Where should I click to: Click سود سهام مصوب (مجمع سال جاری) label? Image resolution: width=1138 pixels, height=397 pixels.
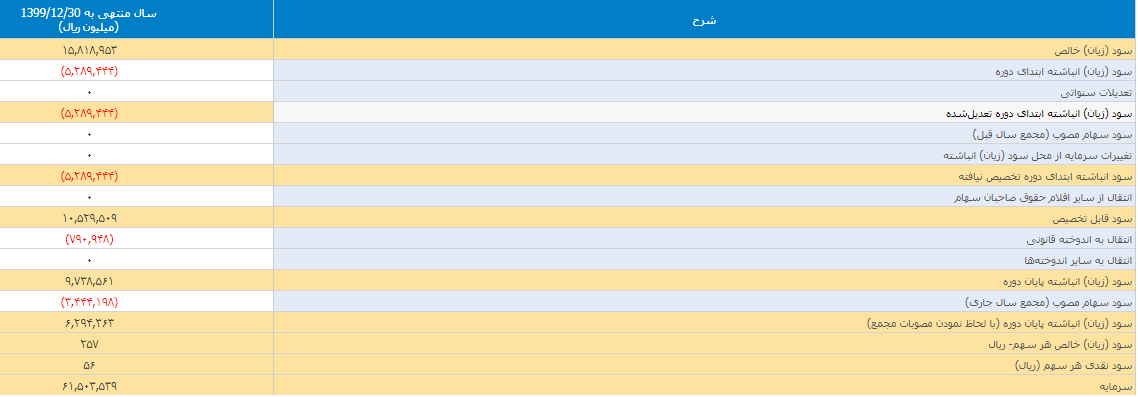[1049, 303]
